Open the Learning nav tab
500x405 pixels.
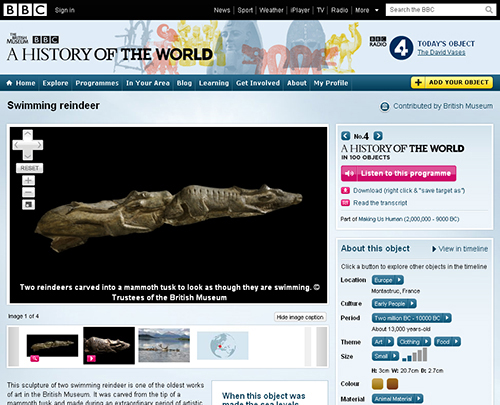point(214,83)
